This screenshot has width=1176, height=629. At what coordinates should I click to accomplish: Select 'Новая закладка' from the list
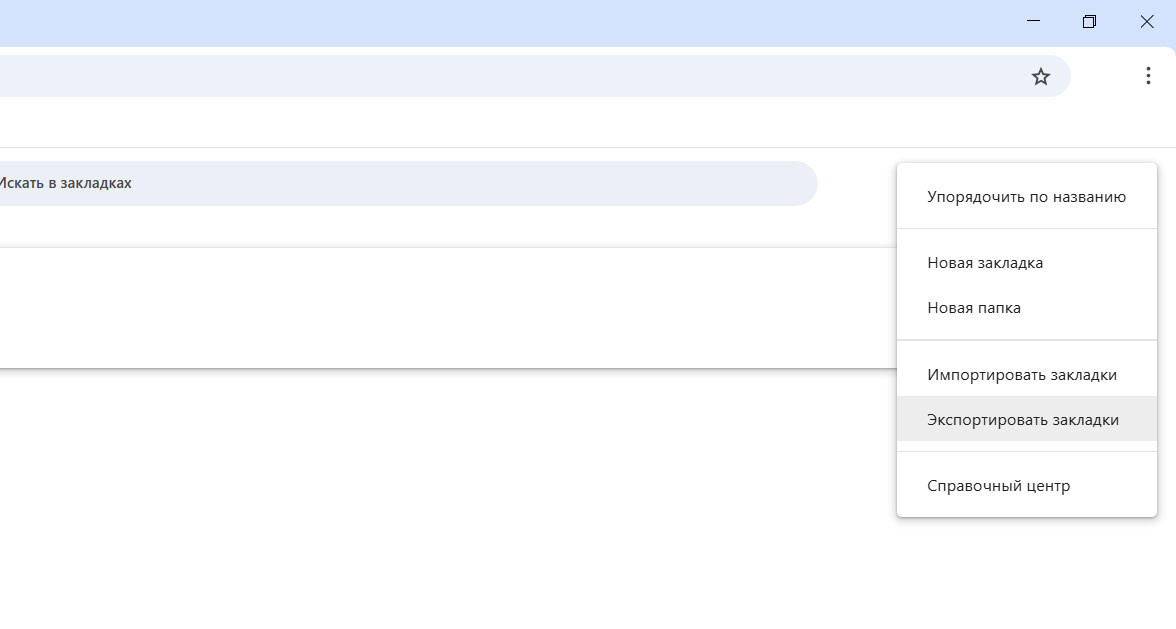tap(986, 262)
